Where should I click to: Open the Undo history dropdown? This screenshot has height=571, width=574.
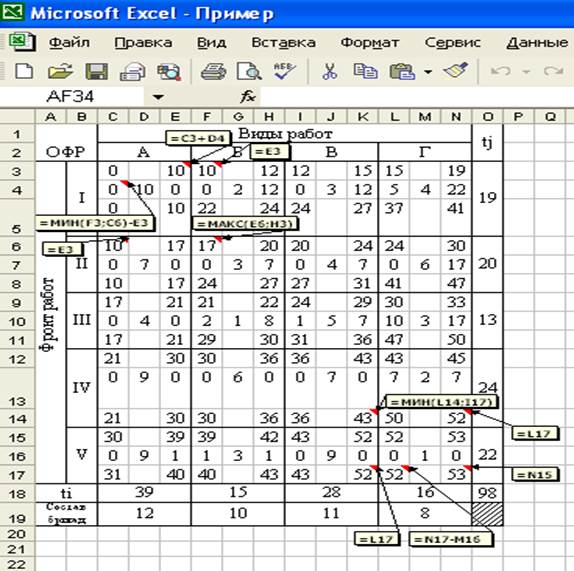pos(526,72)
